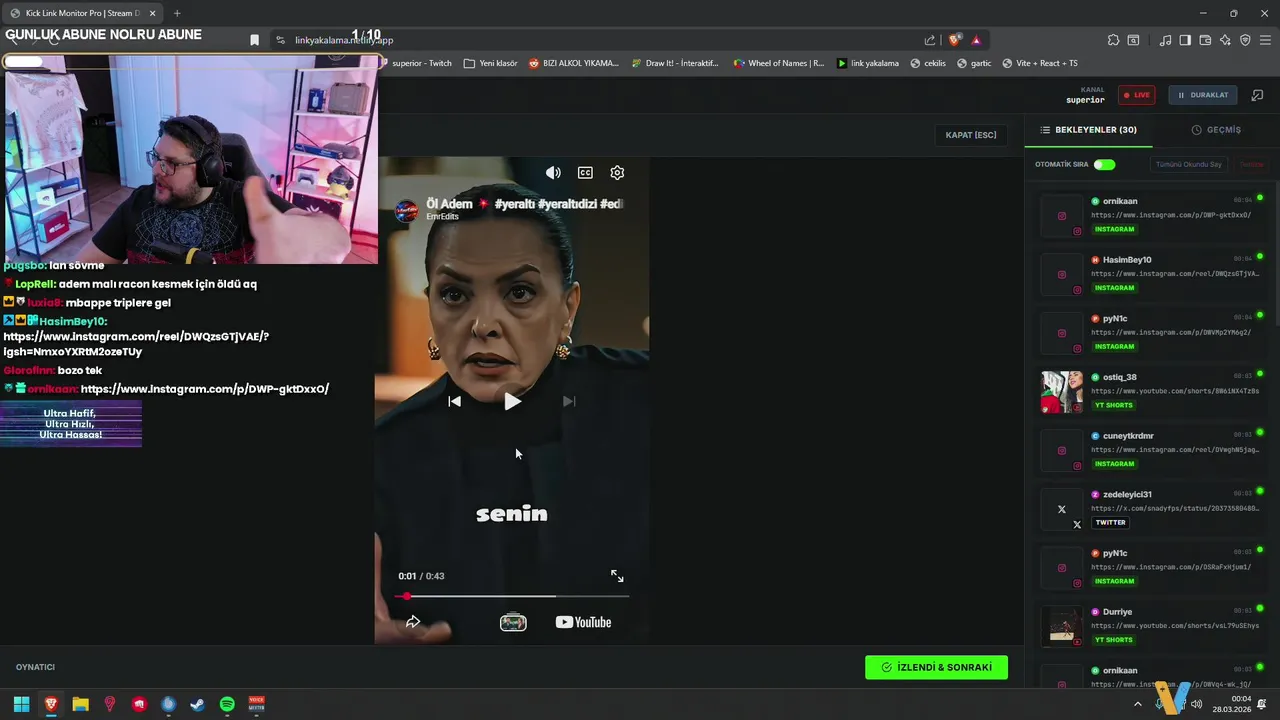Enter fullscreen with the expand arrows icon

pyautogui.click(x=617, y=576)
